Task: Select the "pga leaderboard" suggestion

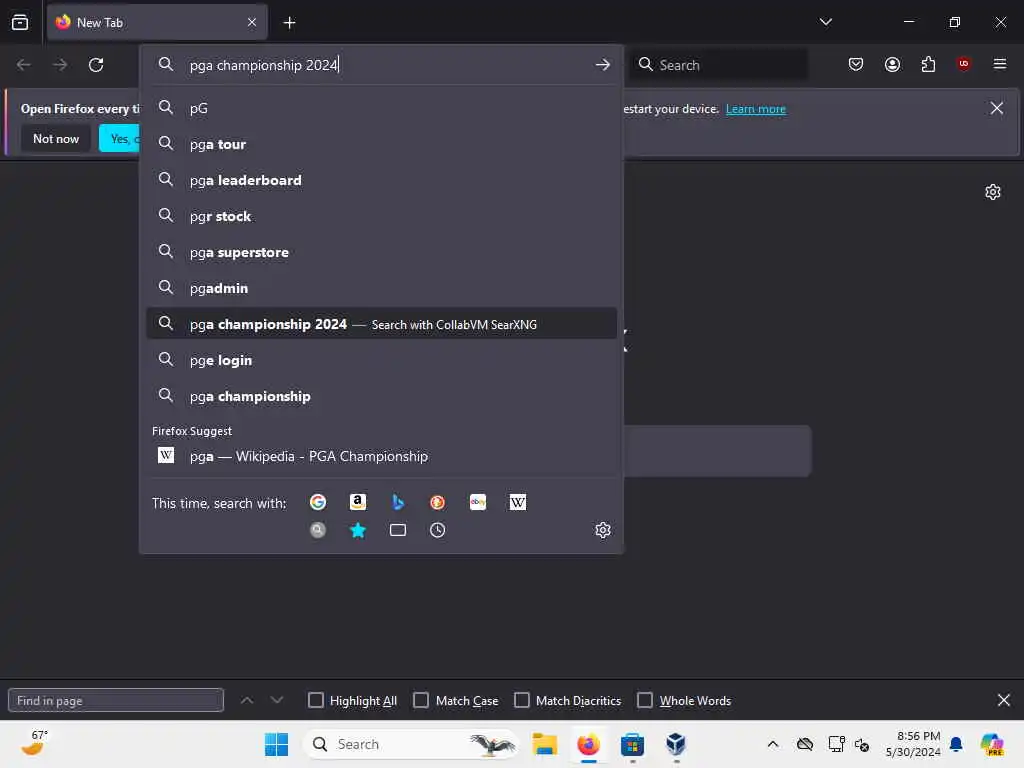Action: (x=381, y=180)
